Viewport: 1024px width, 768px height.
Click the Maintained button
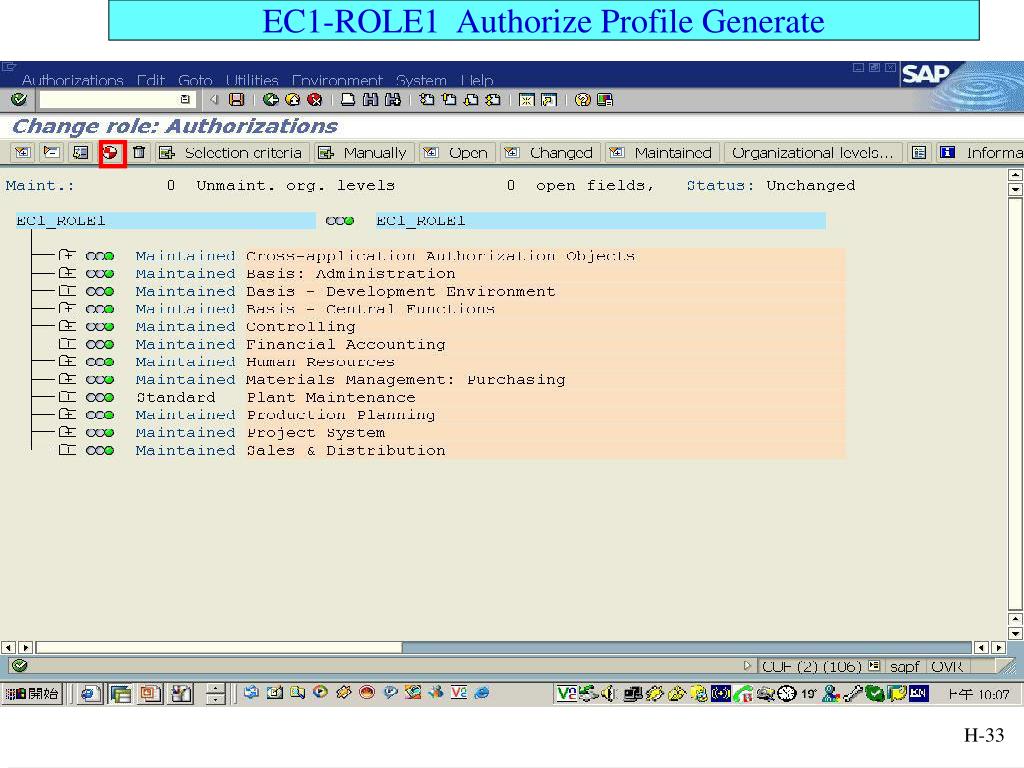[x=662, y=152]
